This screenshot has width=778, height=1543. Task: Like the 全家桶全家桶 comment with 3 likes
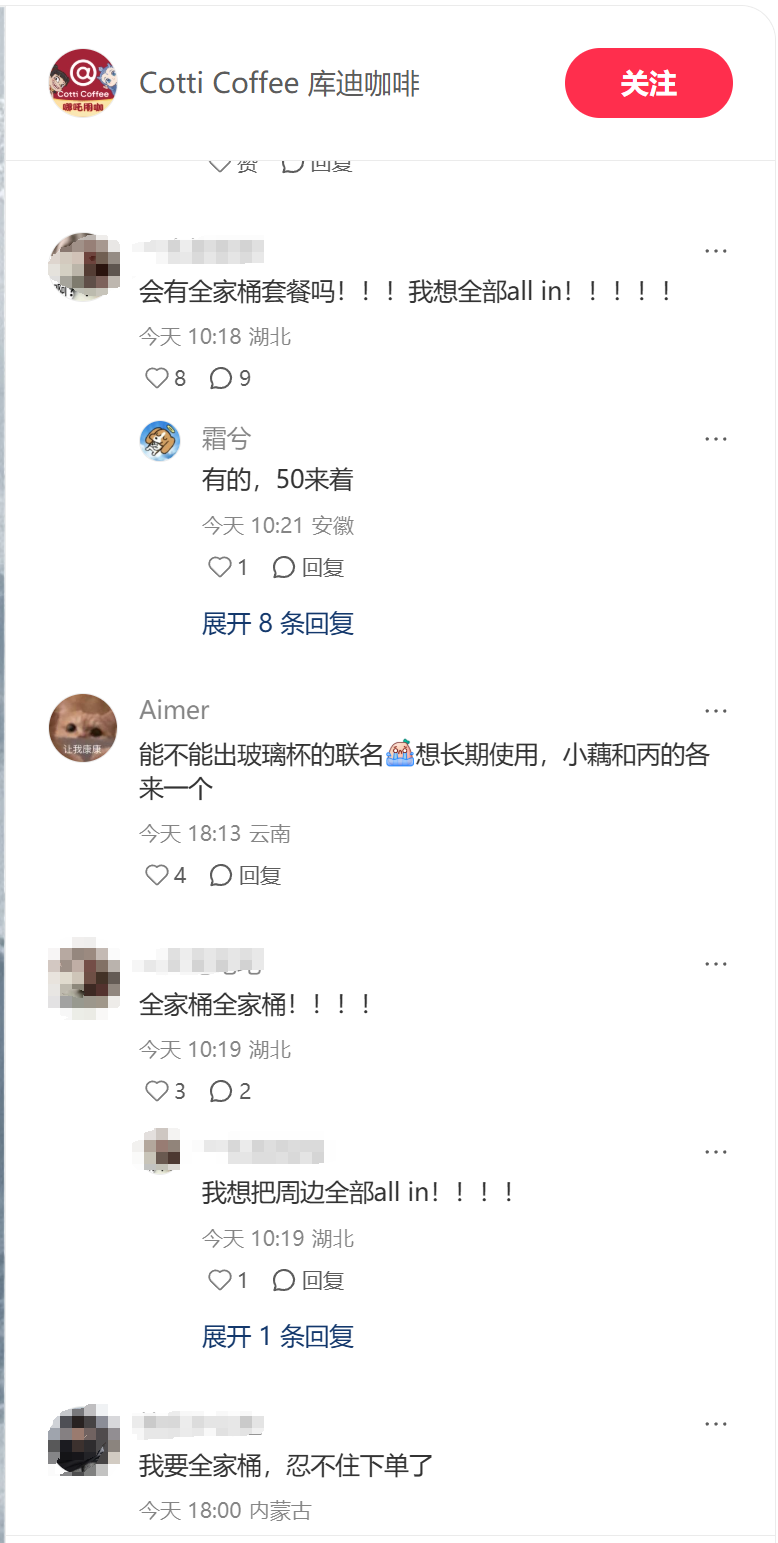[166, 1091]
